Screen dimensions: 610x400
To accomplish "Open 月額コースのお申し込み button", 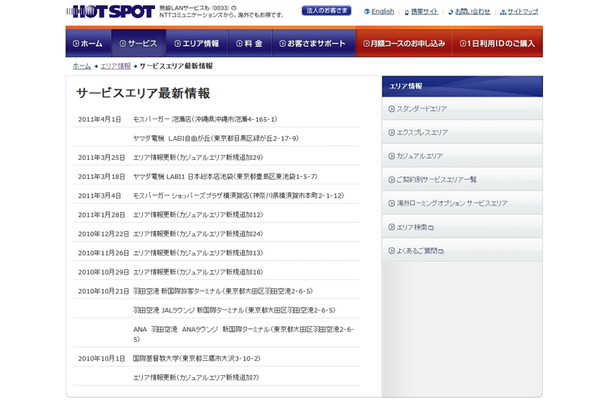I will tap(404, 43).
